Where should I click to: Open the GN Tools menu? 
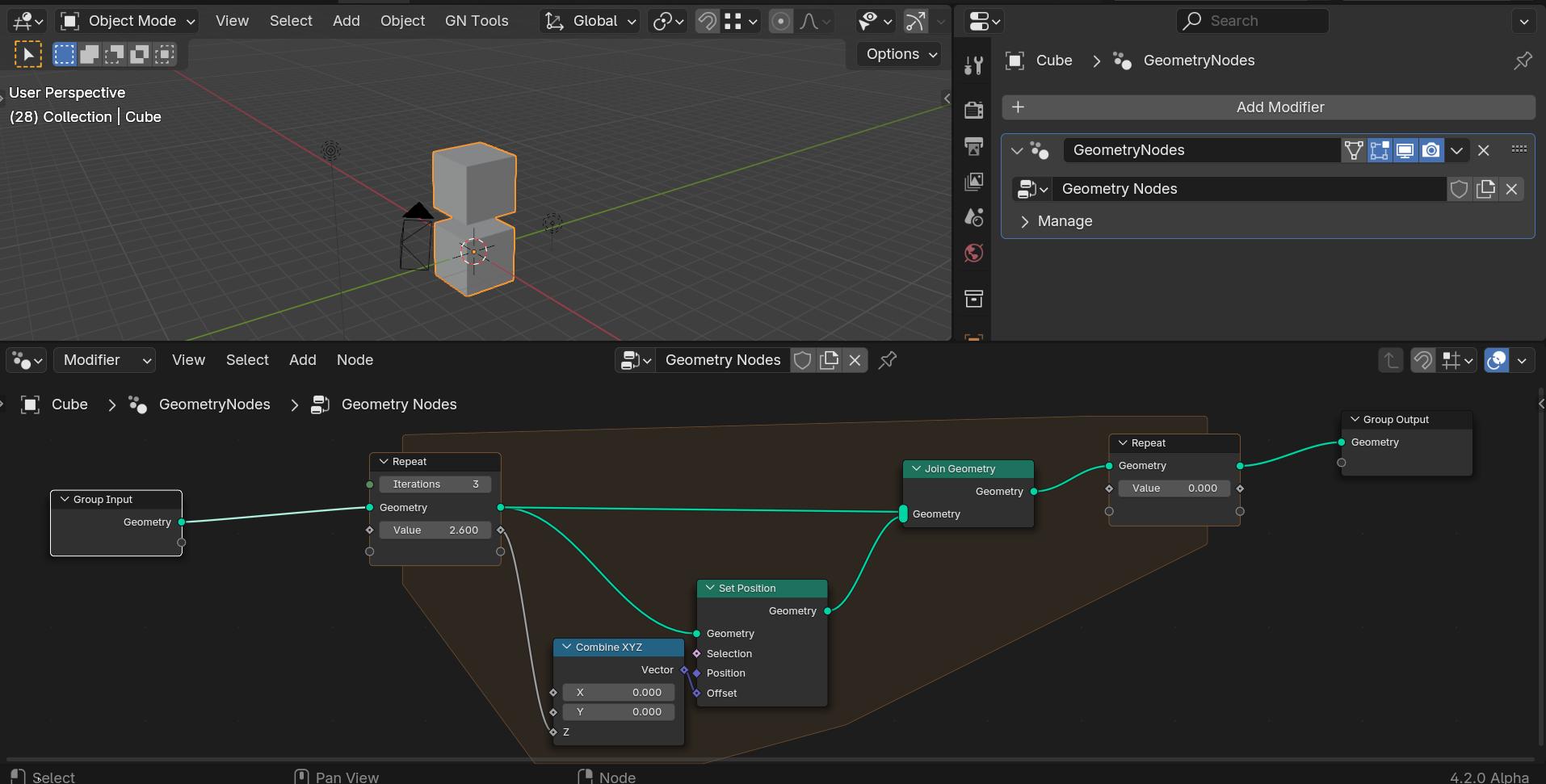pos(477,21)
